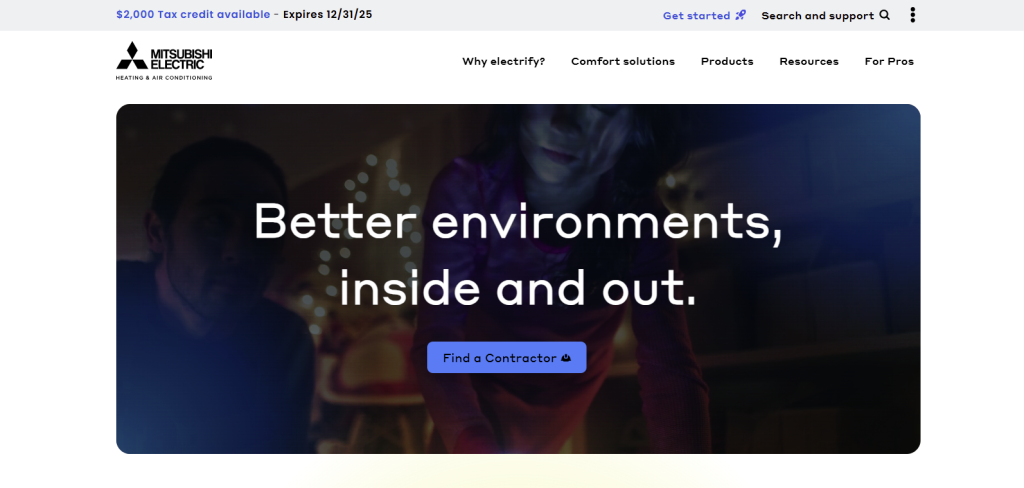Viewport: 1024px width, 488px height.
Task: Click the hero banner image
Action: tap(518, 279)
